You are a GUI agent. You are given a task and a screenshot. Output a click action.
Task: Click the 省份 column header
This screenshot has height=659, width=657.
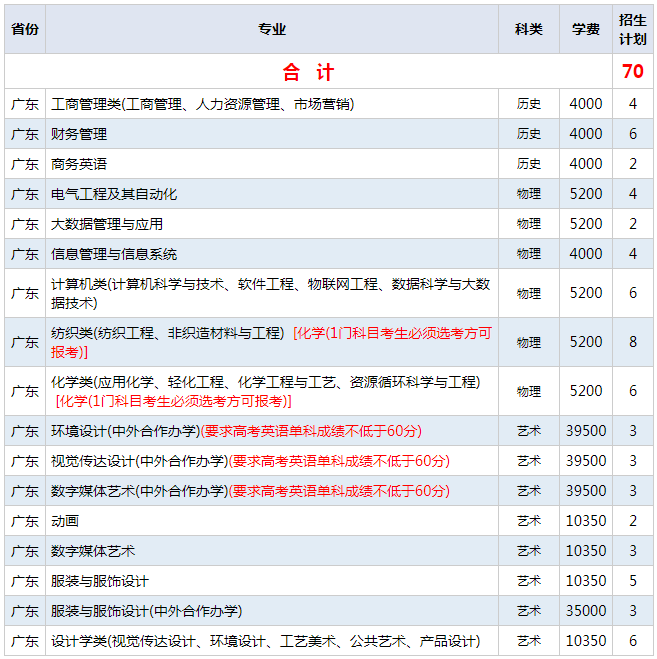(x=25, y=29)
